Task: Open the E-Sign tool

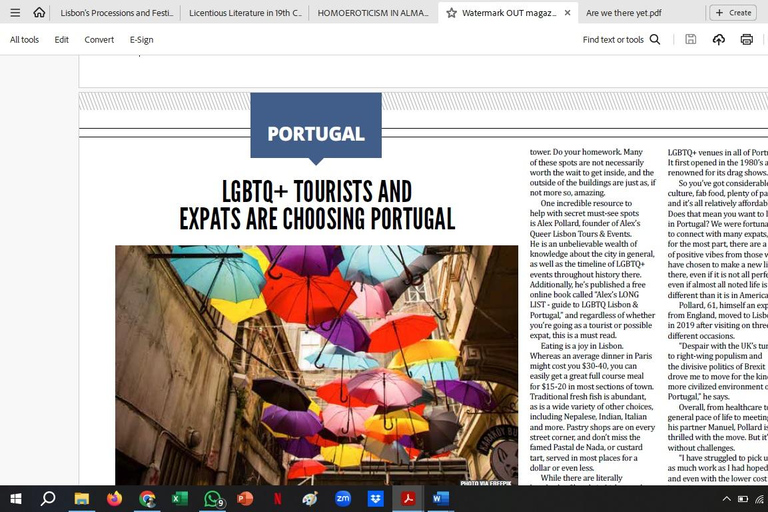Action: click(142, 40)
